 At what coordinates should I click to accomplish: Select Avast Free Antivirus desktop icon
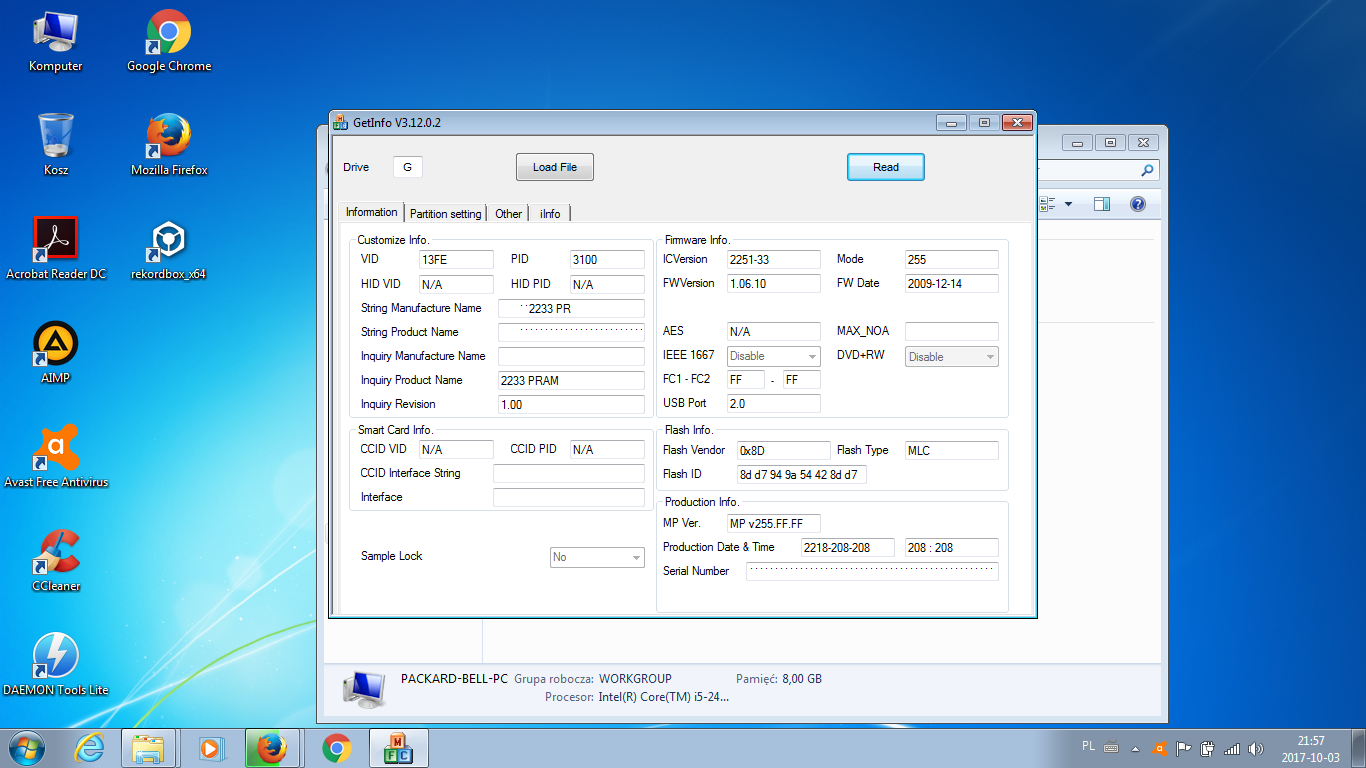[x=56, y=457]
